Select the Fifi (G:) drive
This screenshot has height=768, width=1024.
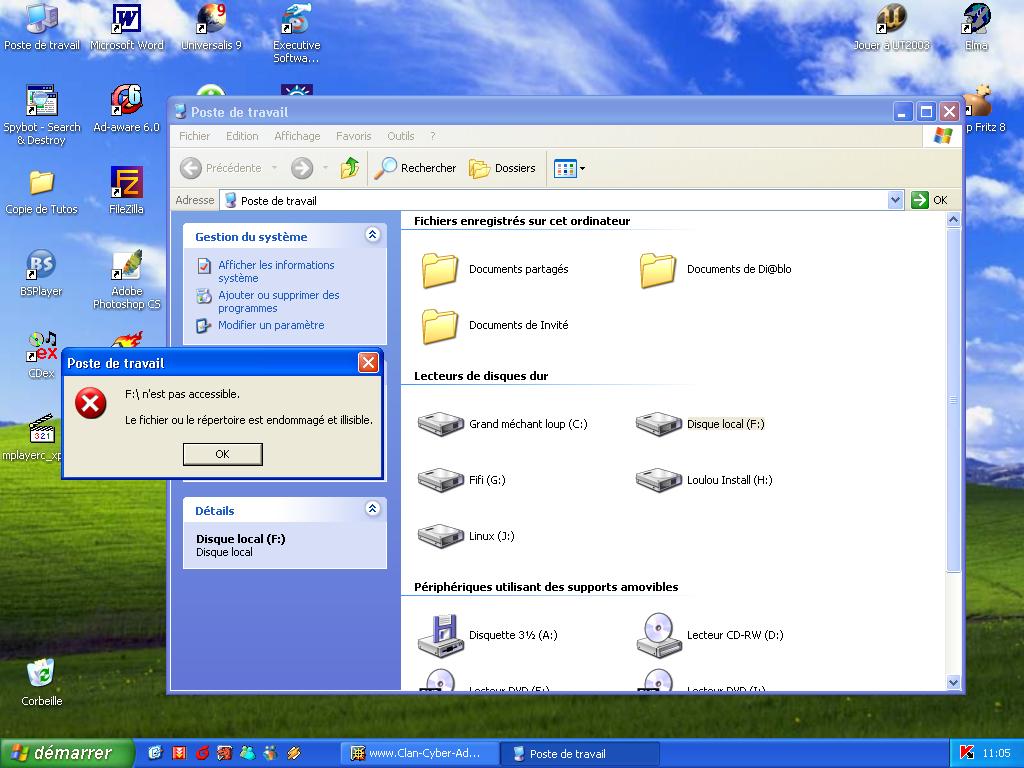pyautogui.click(x=462, y=480)
